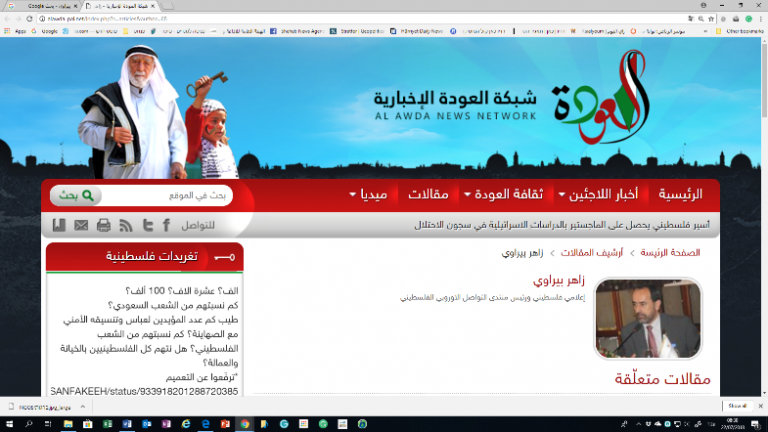The width and height of the screenshot is (768, 432).
Task: Click the browser Back arrow
Action: [x=7, y=19]
